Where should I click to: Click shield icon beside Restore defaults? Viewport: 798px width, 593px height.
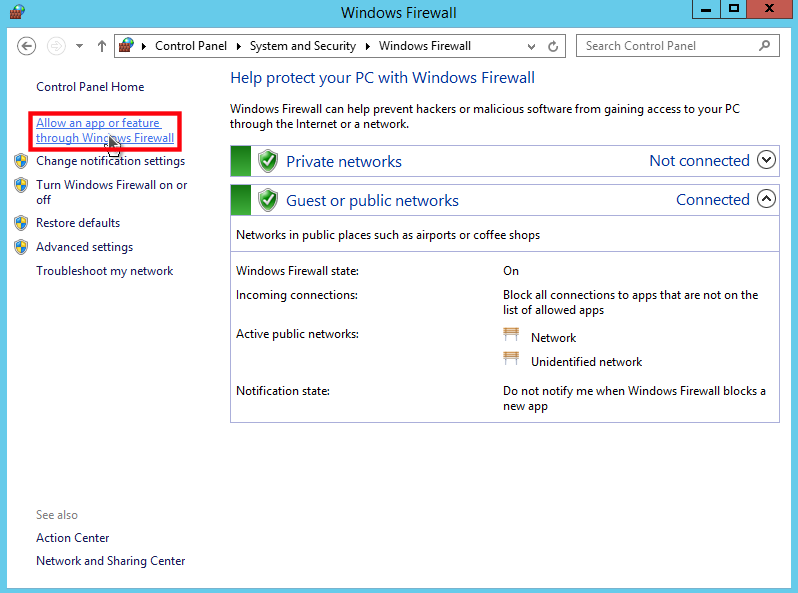pos(20,223)
